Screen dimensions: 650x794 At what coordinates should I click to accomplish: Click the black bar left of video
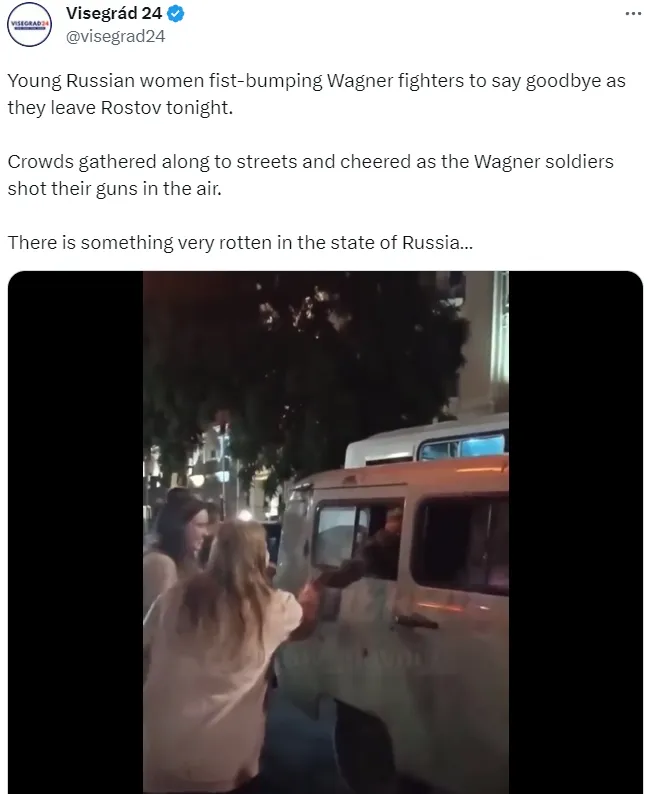pyautogui.click(x=75, y=532)
